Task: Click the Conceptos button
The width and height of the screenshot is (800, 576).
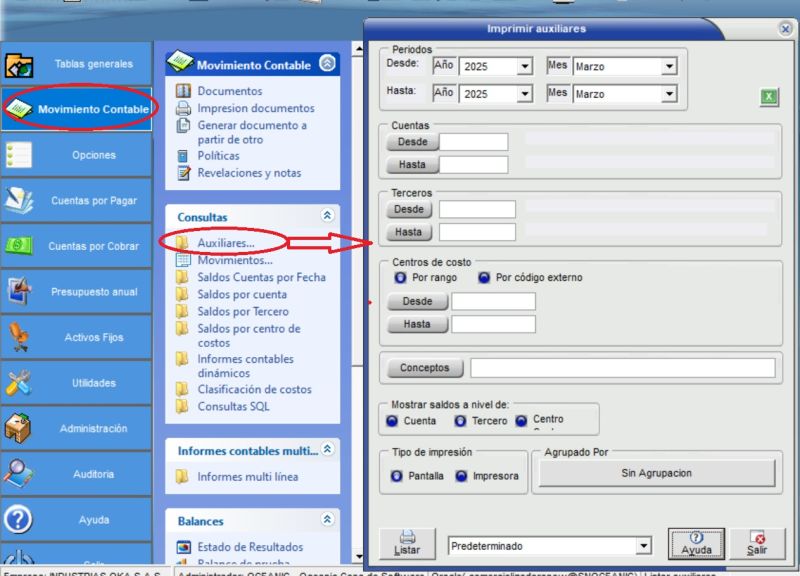Action: click(425, 368)
